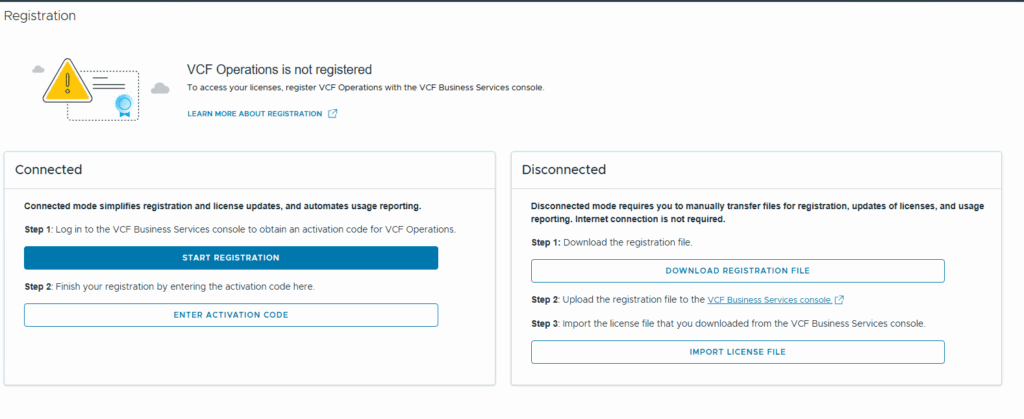Click the gray cloud right of certificate
This screenshot has width=1024, height=419.
(x=160, y=88)
